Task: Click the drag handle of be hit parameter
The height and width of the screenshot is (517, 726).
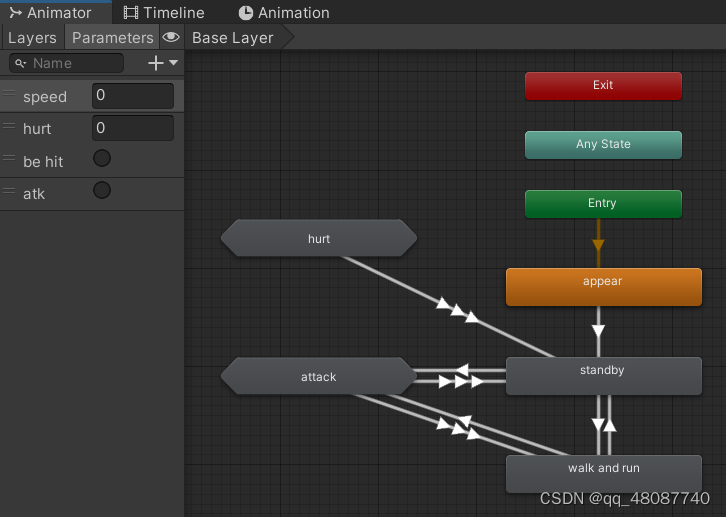Action: tap(9, 158)
